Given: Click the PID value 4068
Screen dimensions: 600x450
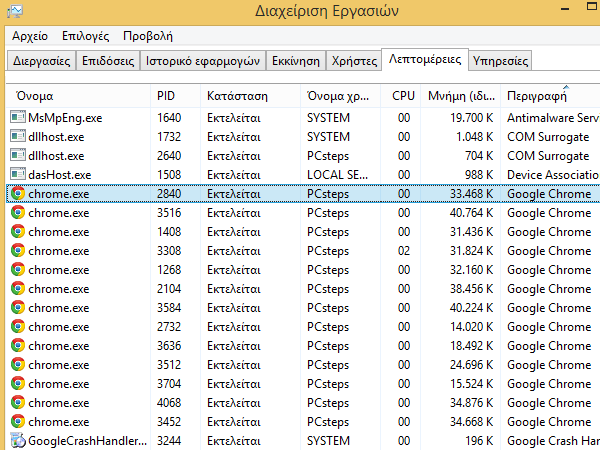Looking at the screenshot, I should pyautogui.click(x=169, y=403).
